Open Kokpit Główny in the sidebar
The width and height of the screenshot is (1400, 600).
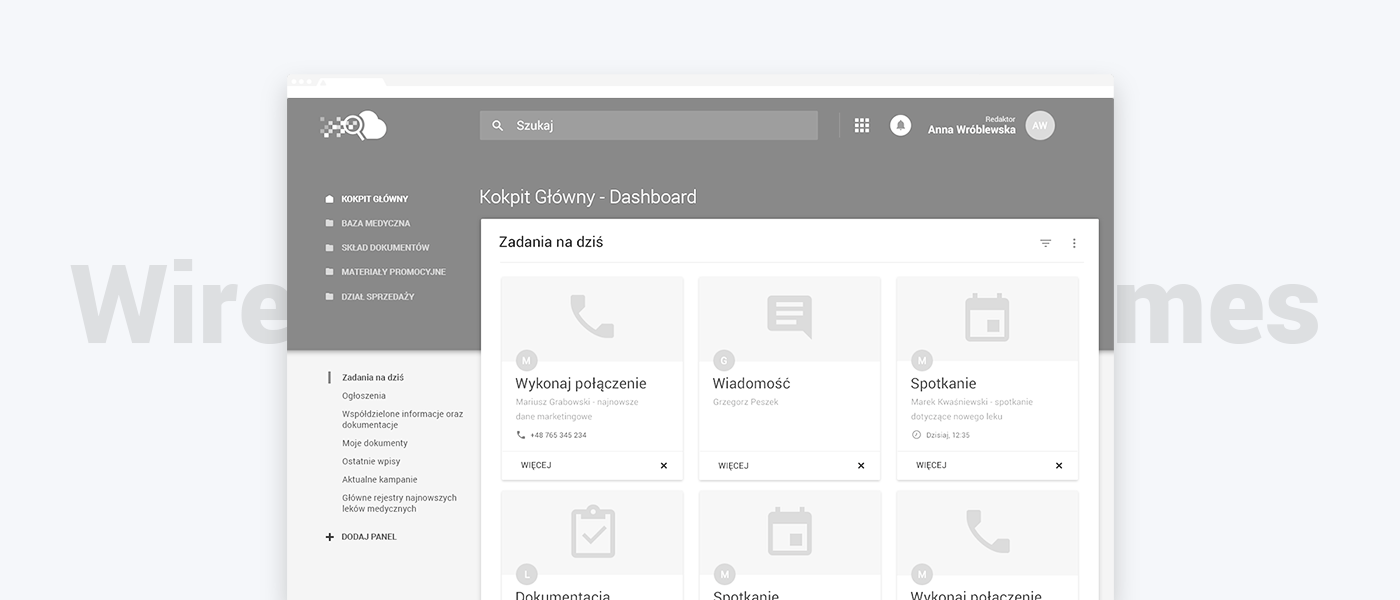pos(375,199)
